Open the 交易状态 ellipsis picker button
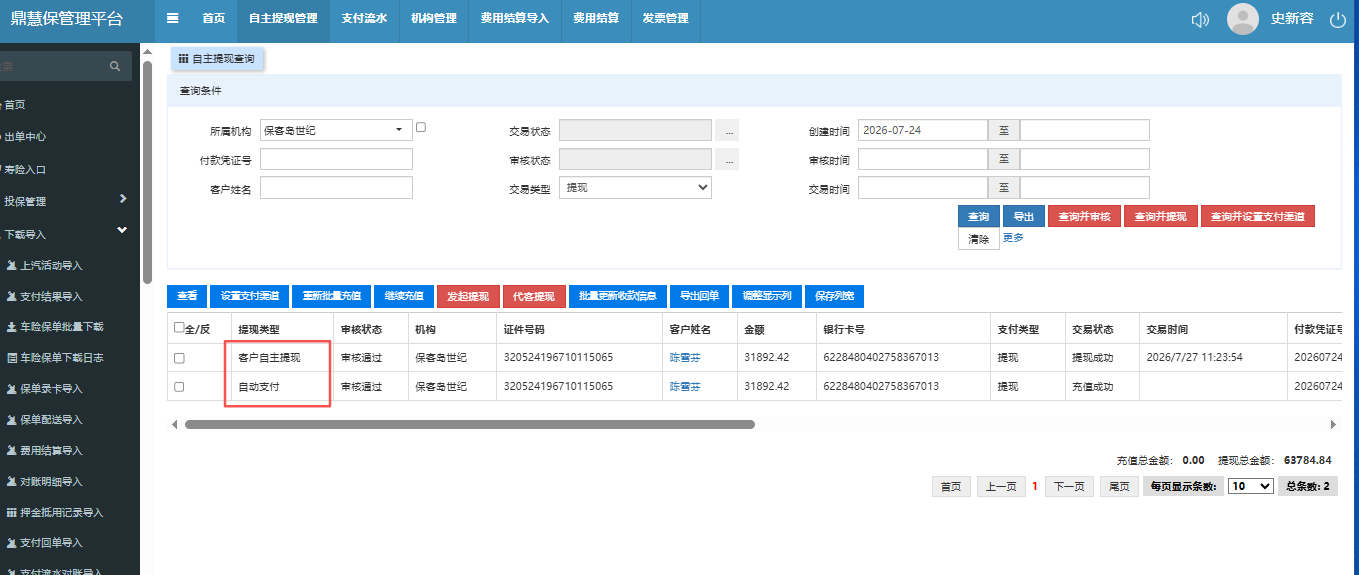 [x=730, y=130]
